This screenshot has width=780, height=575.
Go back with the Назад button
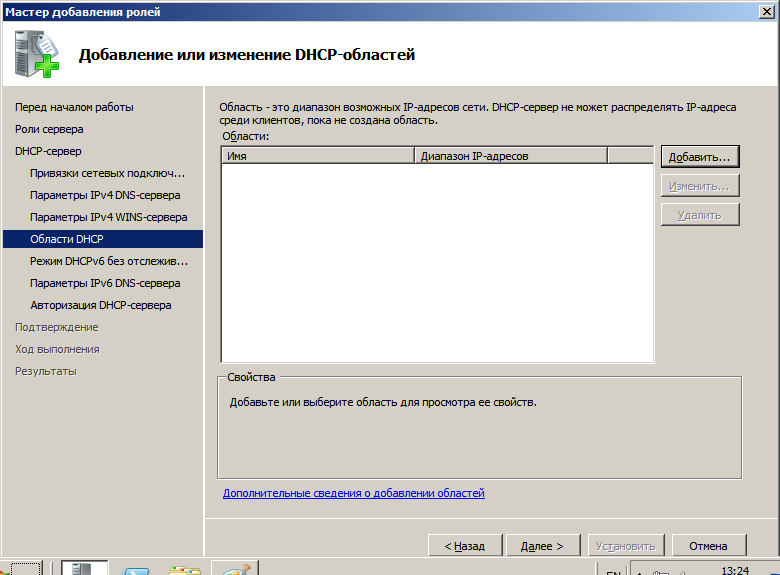coord(465,546)
